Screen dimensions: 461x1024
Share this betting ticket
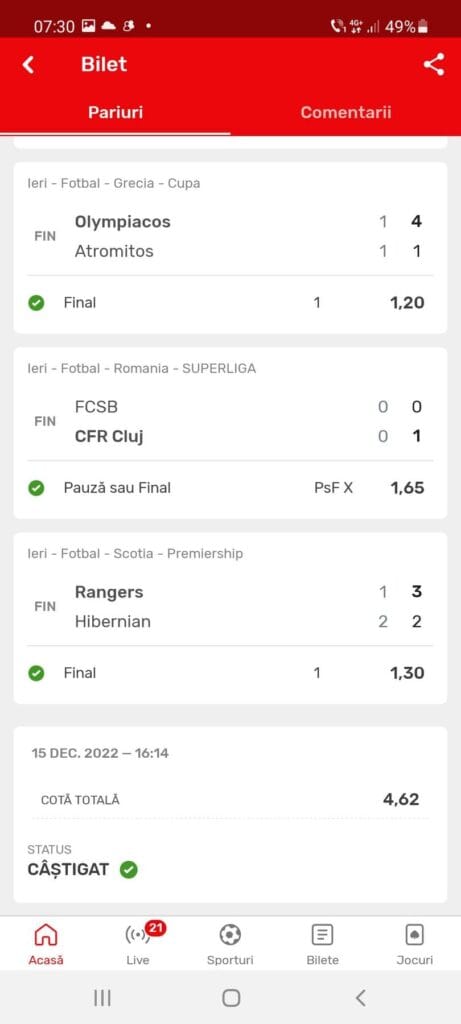point(434,64)
